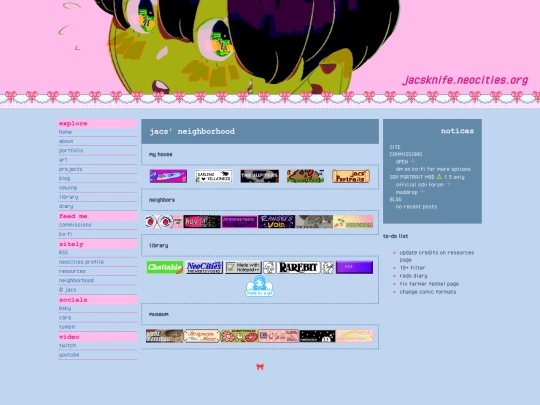Open the art page
The width and height of the screenshot is (540, 405).
point(63,160)
